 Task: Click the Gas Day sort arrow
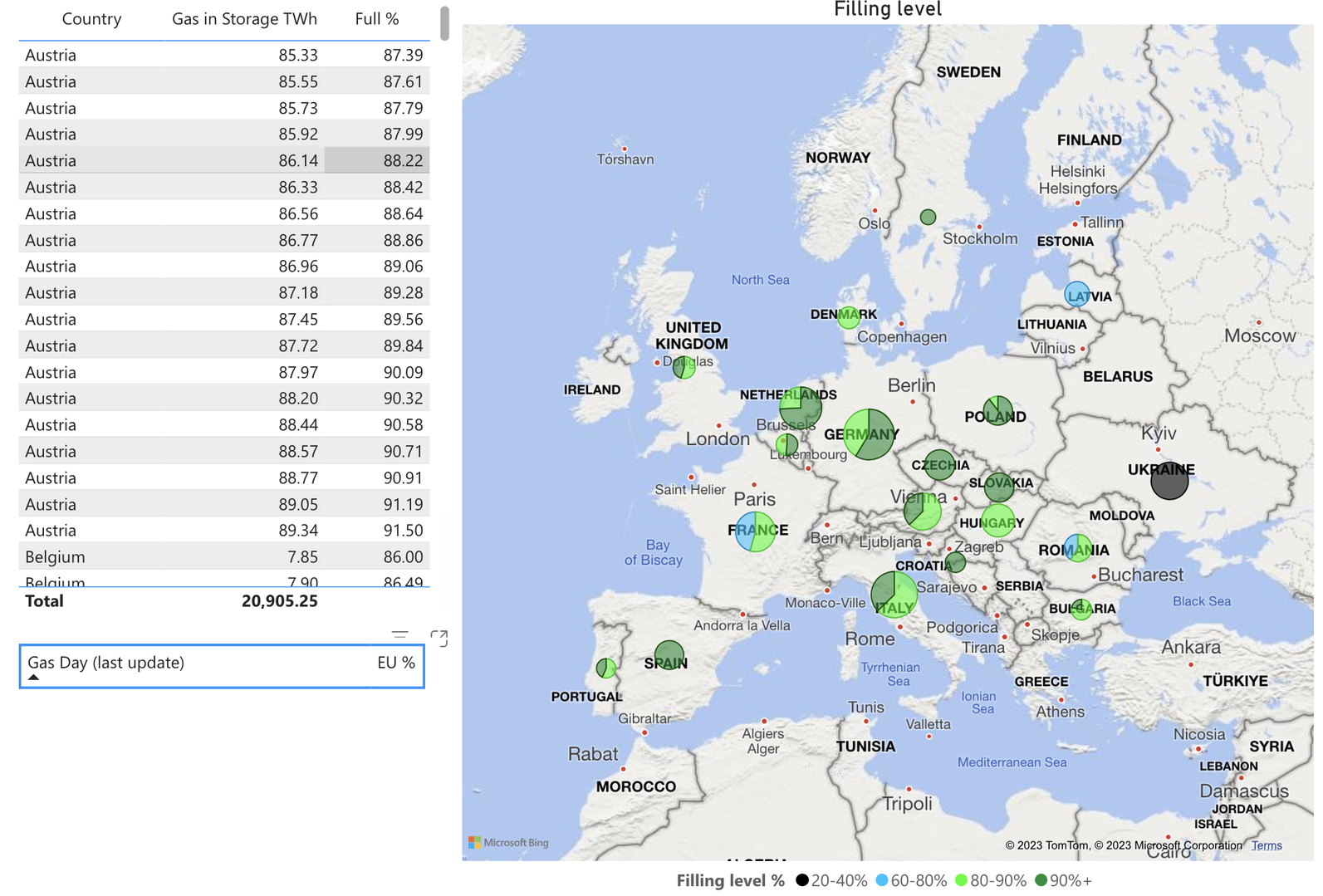[33, 678]
